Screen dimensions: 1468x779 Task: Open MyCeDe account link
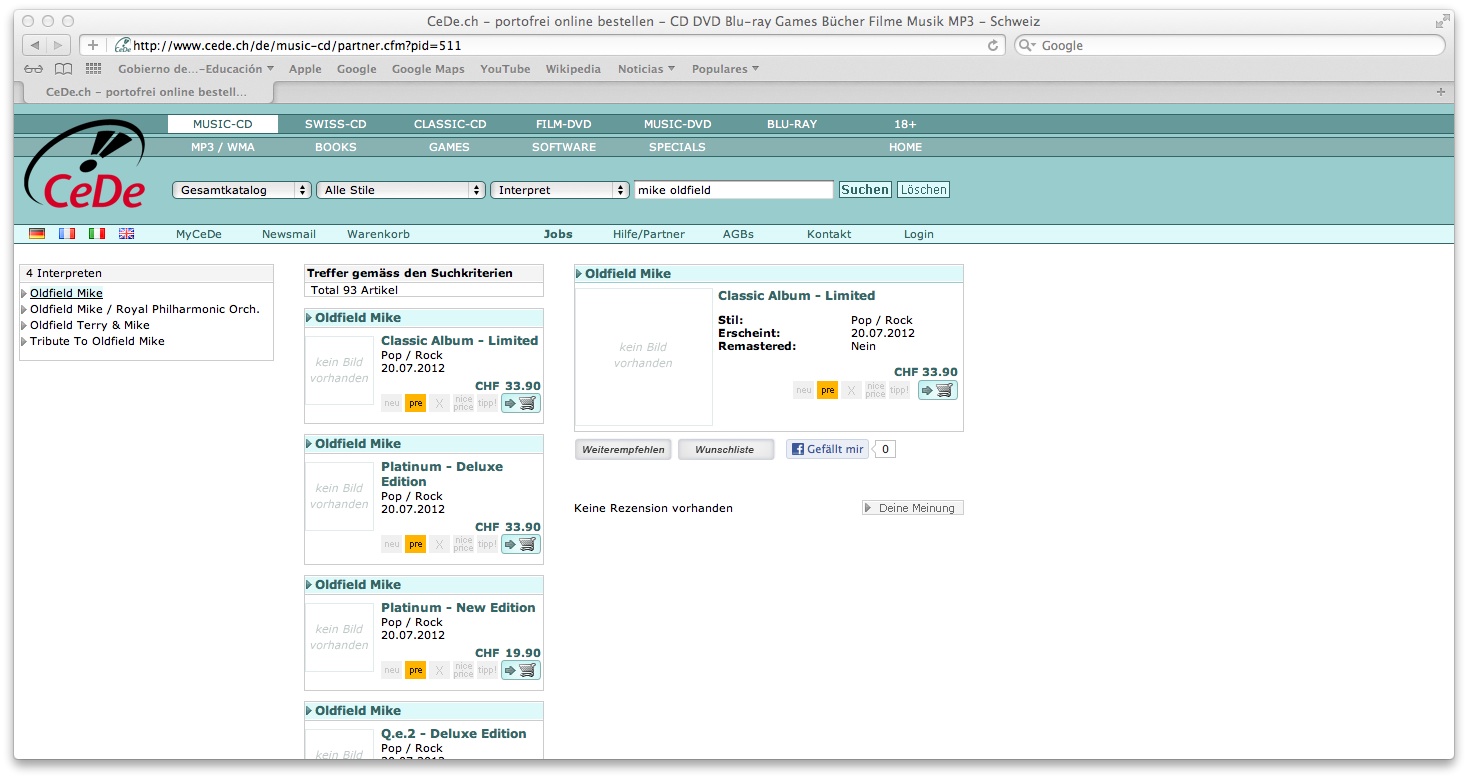tap(199, 234)
